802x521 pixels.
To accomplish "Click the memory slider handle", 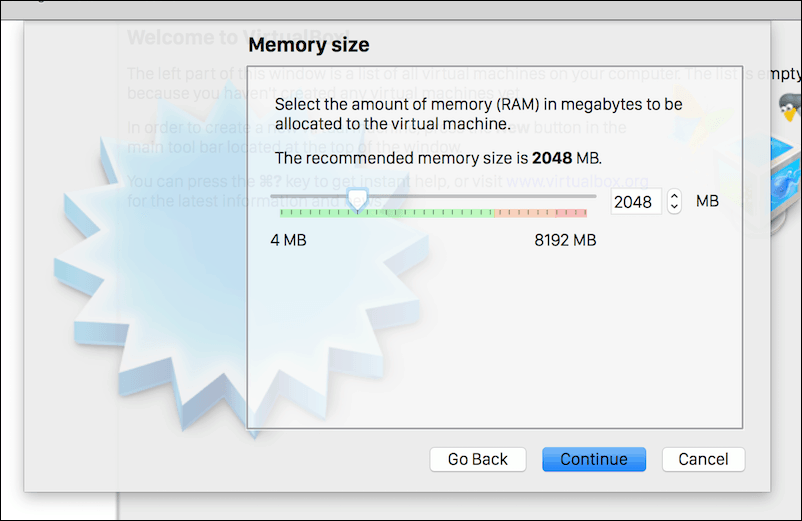I will point(356,201).
